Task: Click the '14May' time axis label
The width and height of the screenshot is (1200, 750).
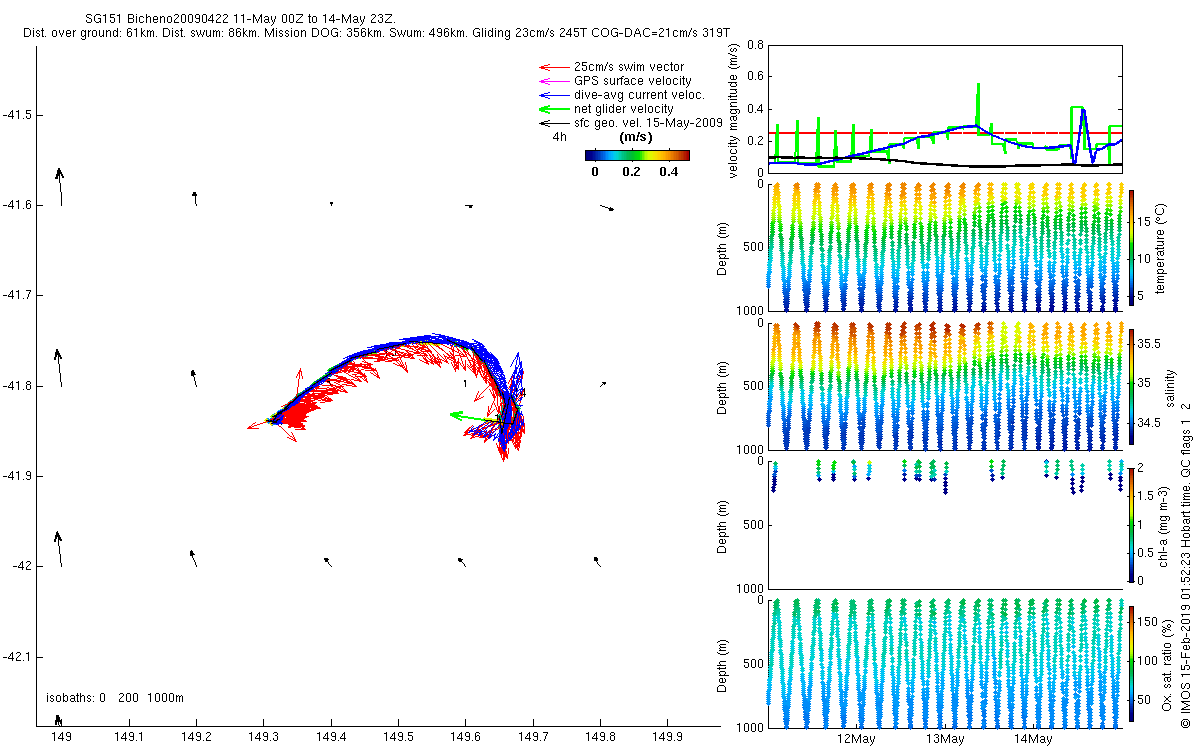Action: pyautogui.click(x=1033, y=739)
